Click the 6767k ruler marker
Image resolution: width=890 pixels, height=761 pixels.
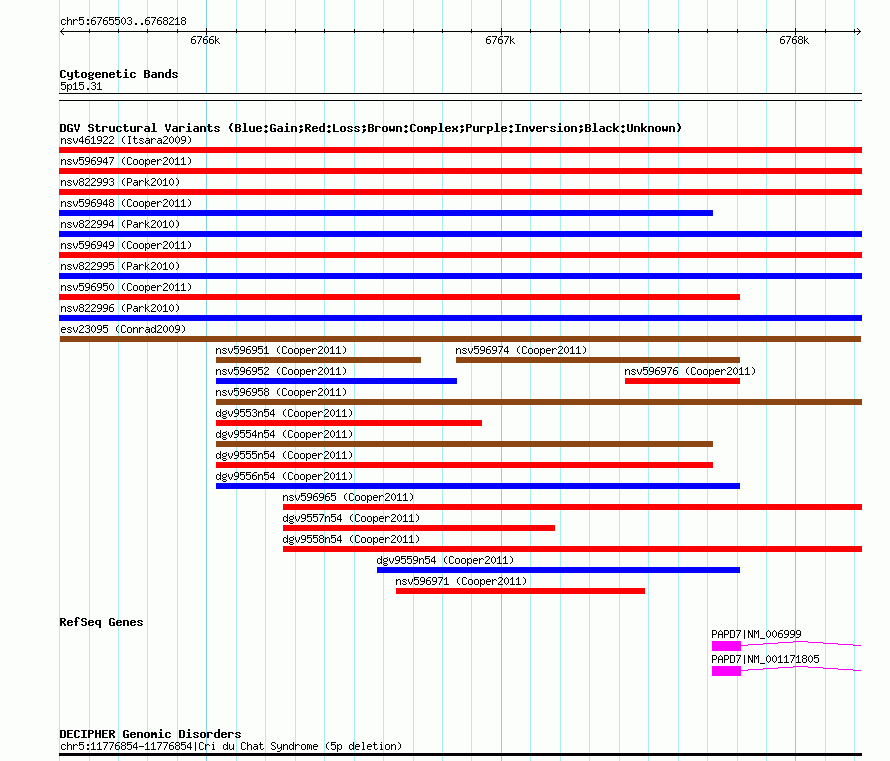(x=500, y=40)
